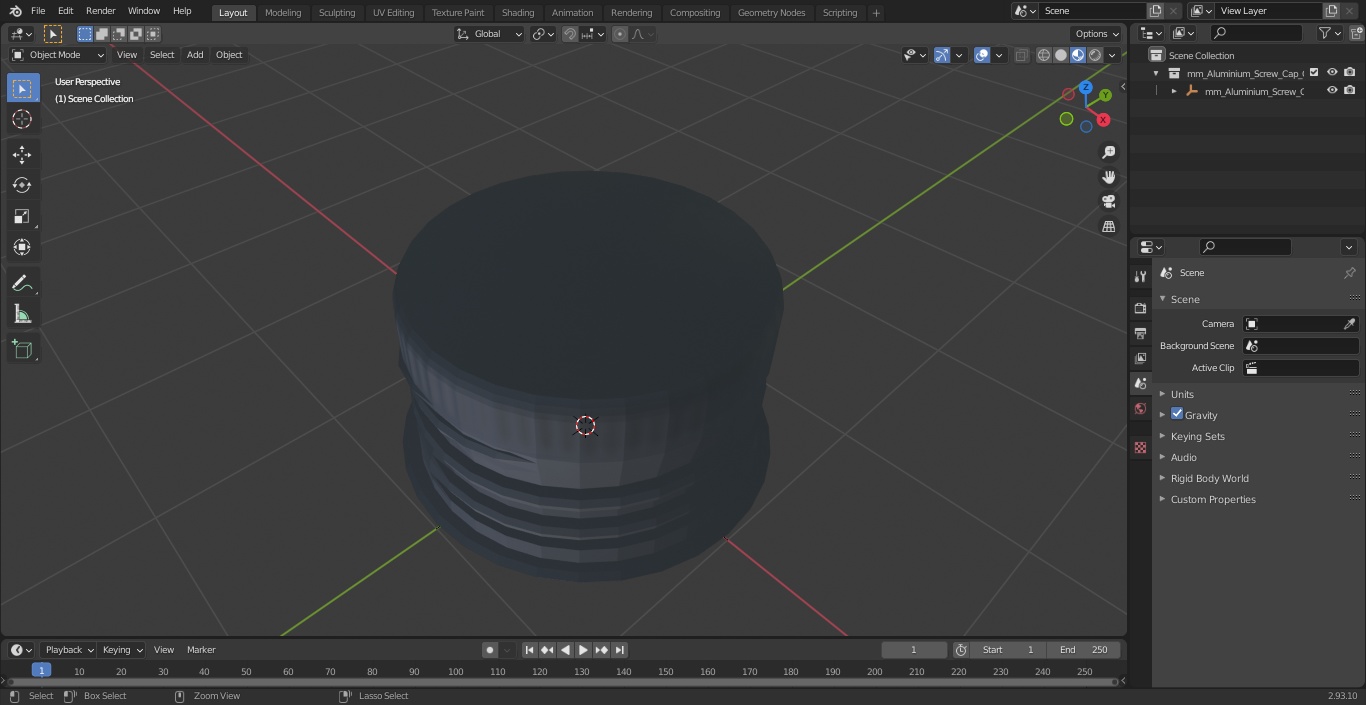Open the Output properties tab

click(x=1140, y=333)
